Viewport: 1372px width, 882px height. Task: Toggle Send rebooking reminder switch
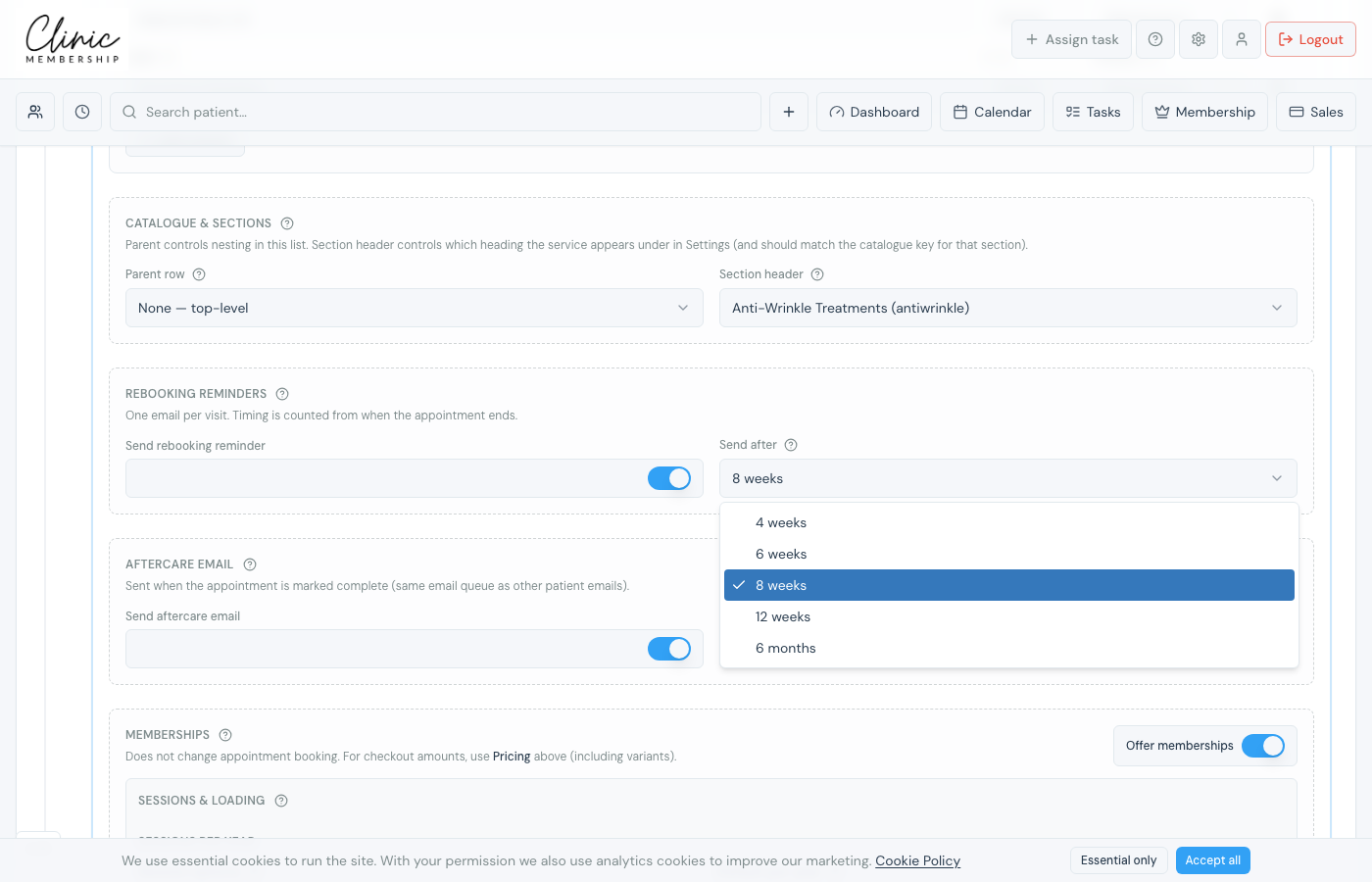point(669,478)
